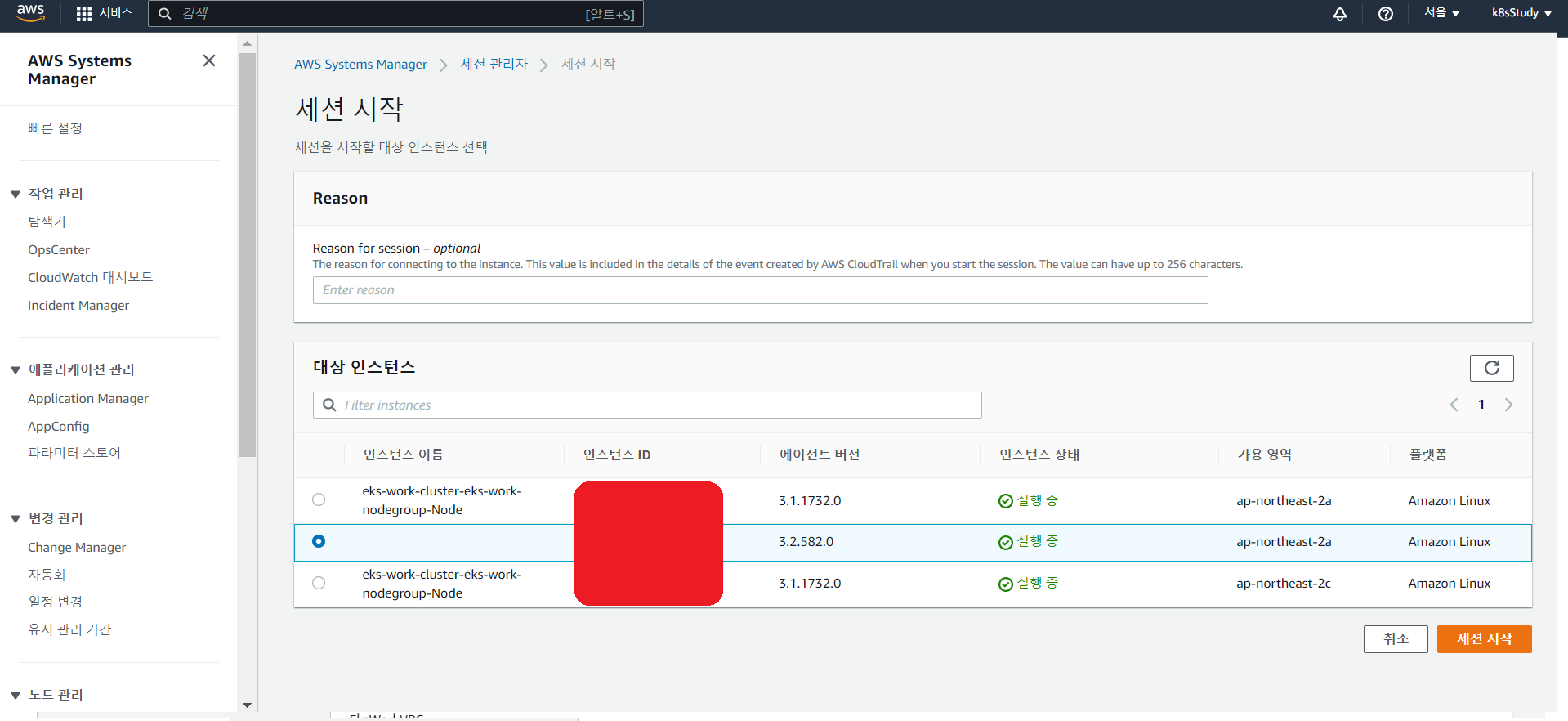Click the magnifier icon in Filter instances
The image size is (1568, 721).
coord(329,405)
